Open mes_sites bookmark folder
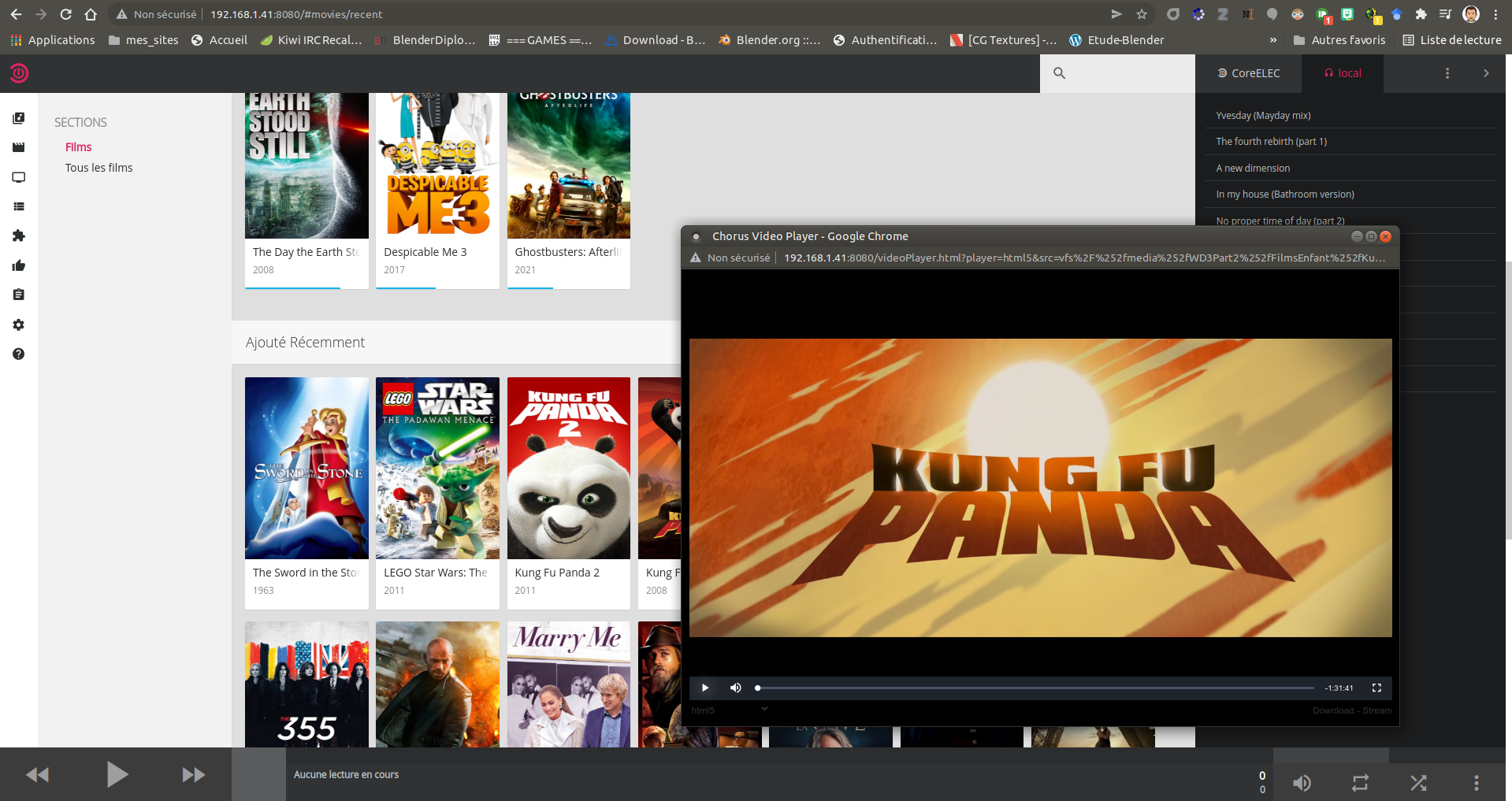This screenshot has height=801, width=1512. point(143,40)
